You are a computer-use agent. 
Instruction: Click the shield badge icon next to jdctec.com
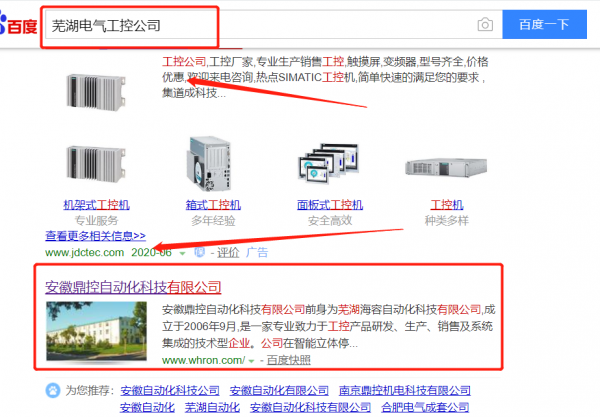(199, 252)
